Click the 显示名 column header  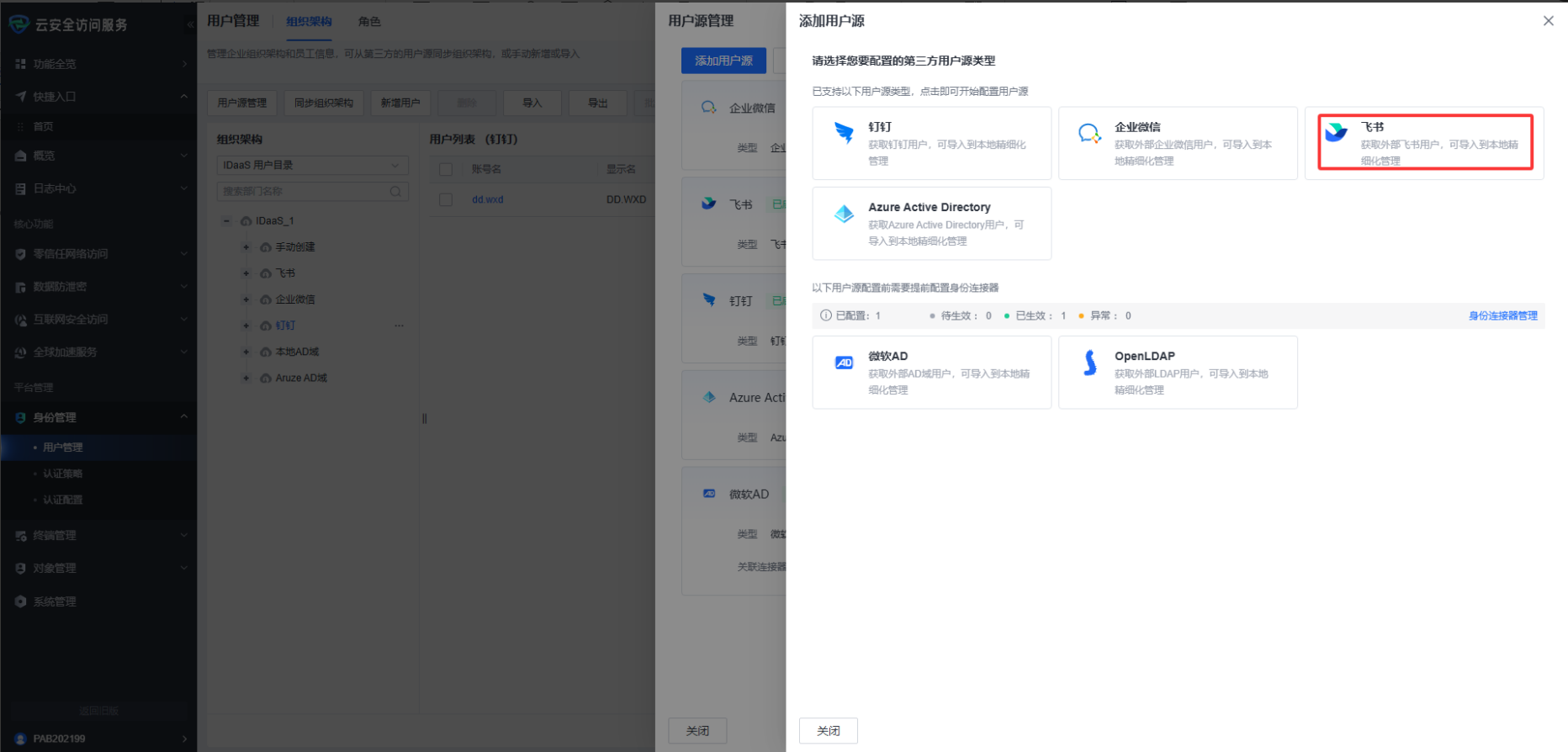[621, 170]
